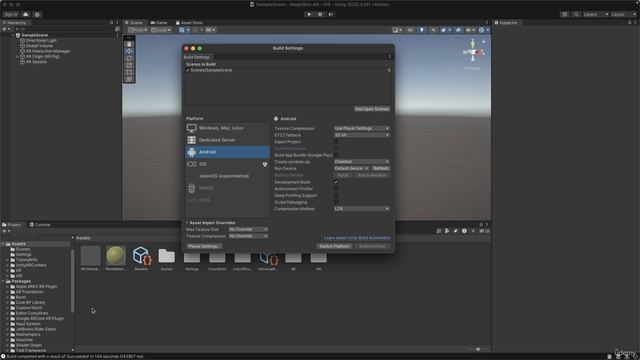This screenshot has width=640, height=360.
Task: Open the cloud services icon next to Sign in
Action: pyautogui.click(x=26, y=14)
